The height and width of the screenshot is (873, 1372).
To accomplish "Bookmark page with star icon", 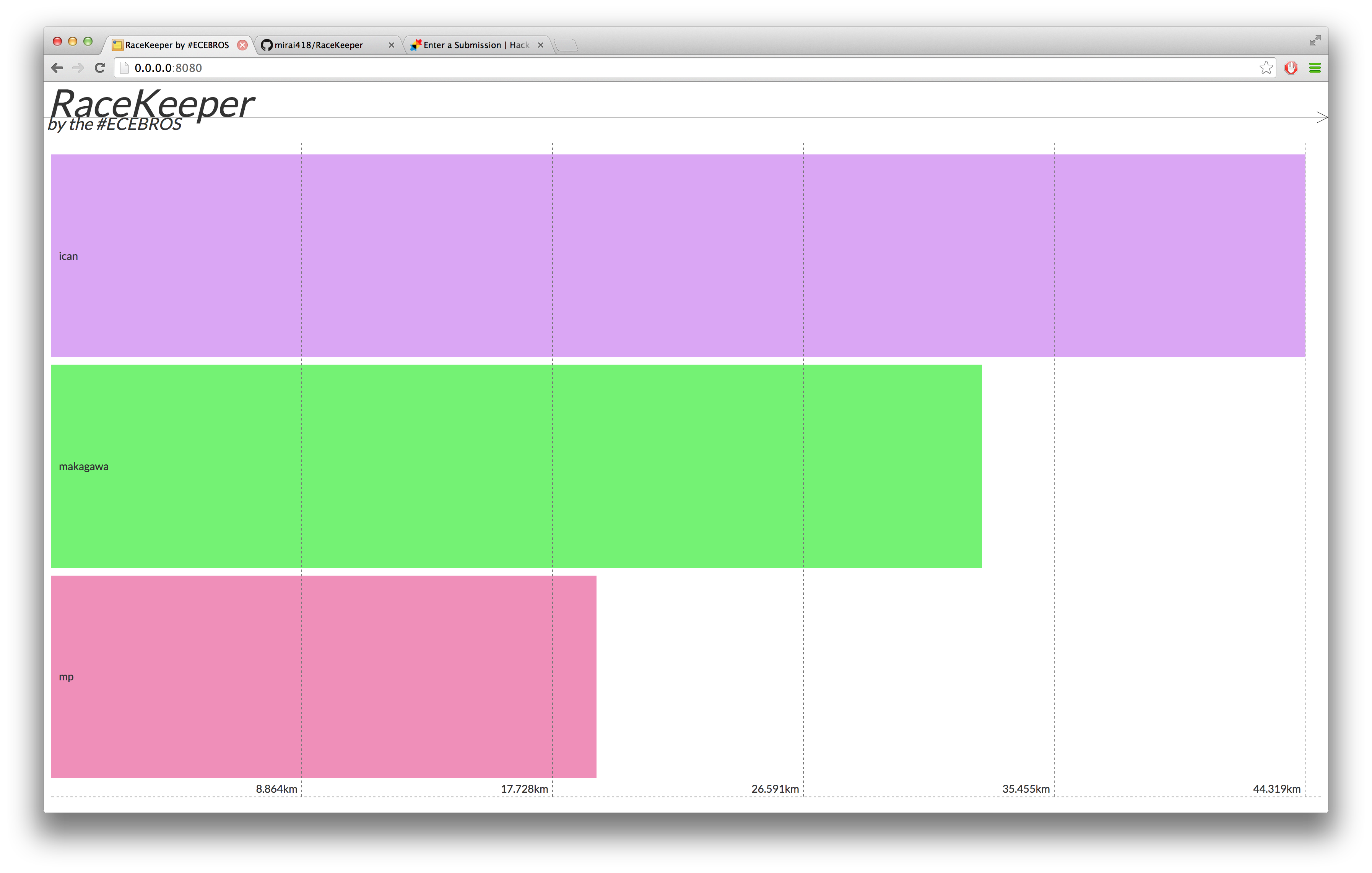I will (1265, 68).
